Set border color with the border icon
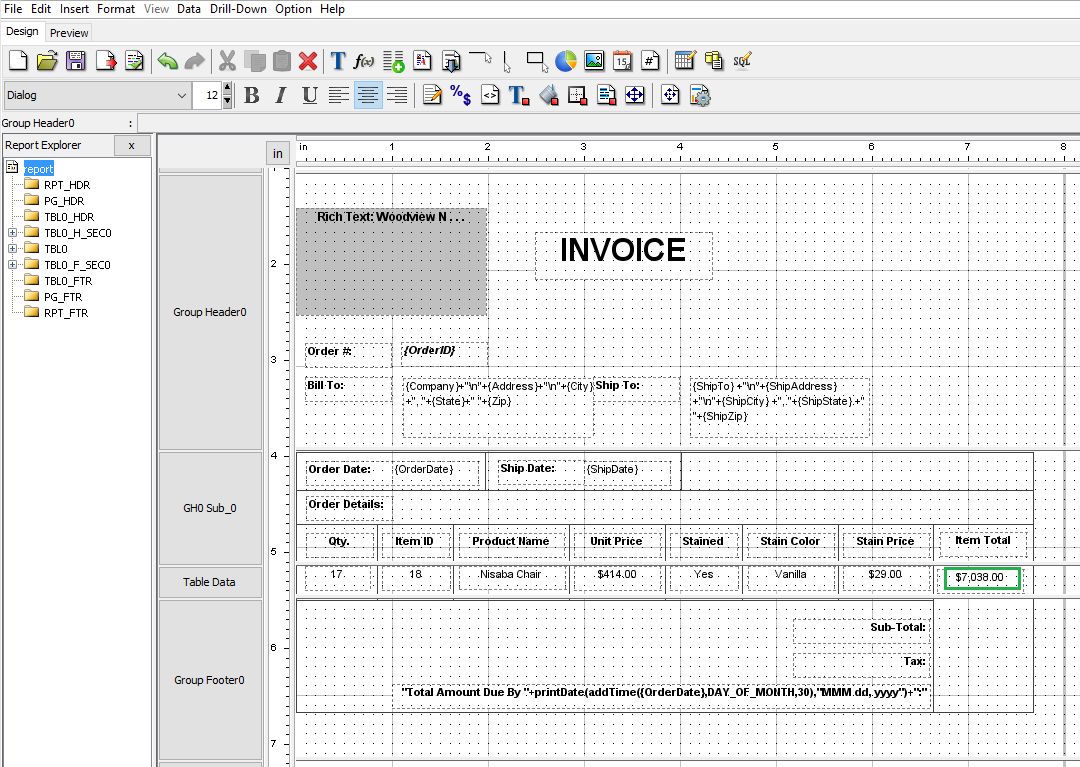 [x=577, y=95]
